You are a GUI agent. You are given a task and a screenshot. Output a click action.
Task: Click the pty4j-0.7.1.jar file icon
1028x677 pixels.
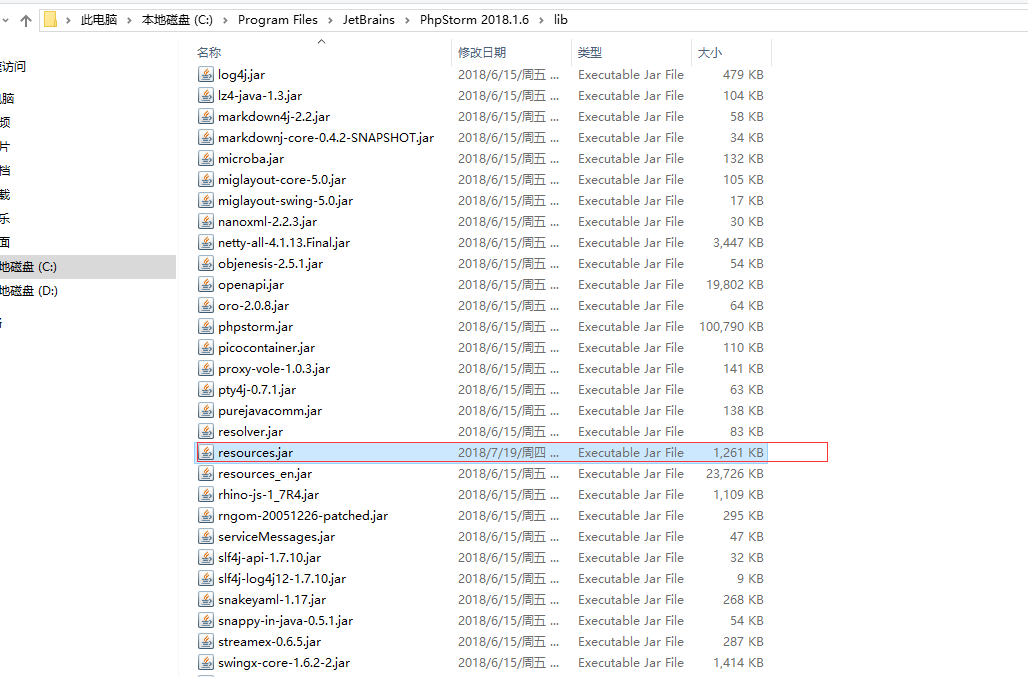pyautogui.click(x=206, y=389)
